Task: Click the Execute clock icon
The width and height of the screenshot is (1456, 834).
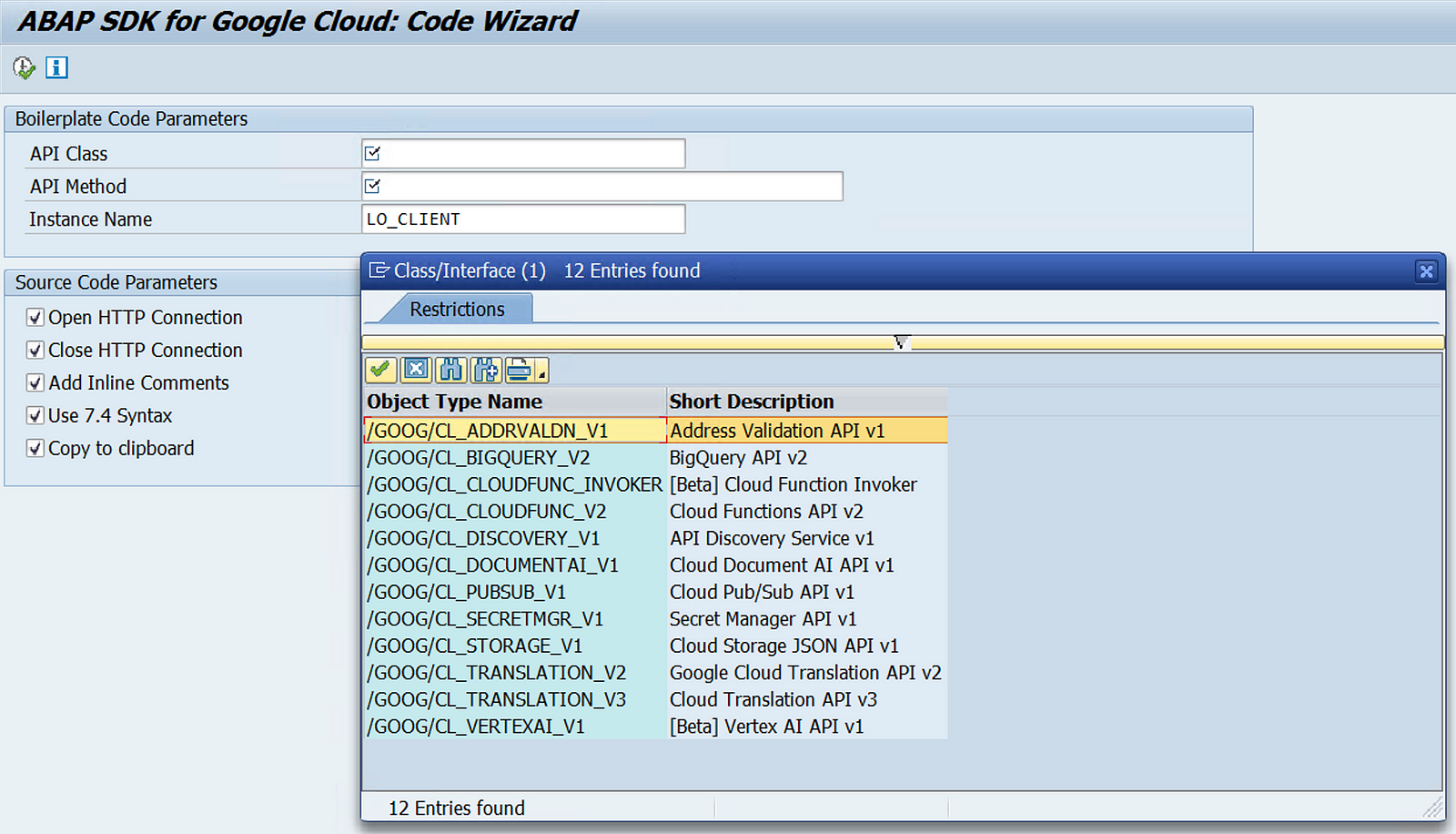Action: point(24,67)
